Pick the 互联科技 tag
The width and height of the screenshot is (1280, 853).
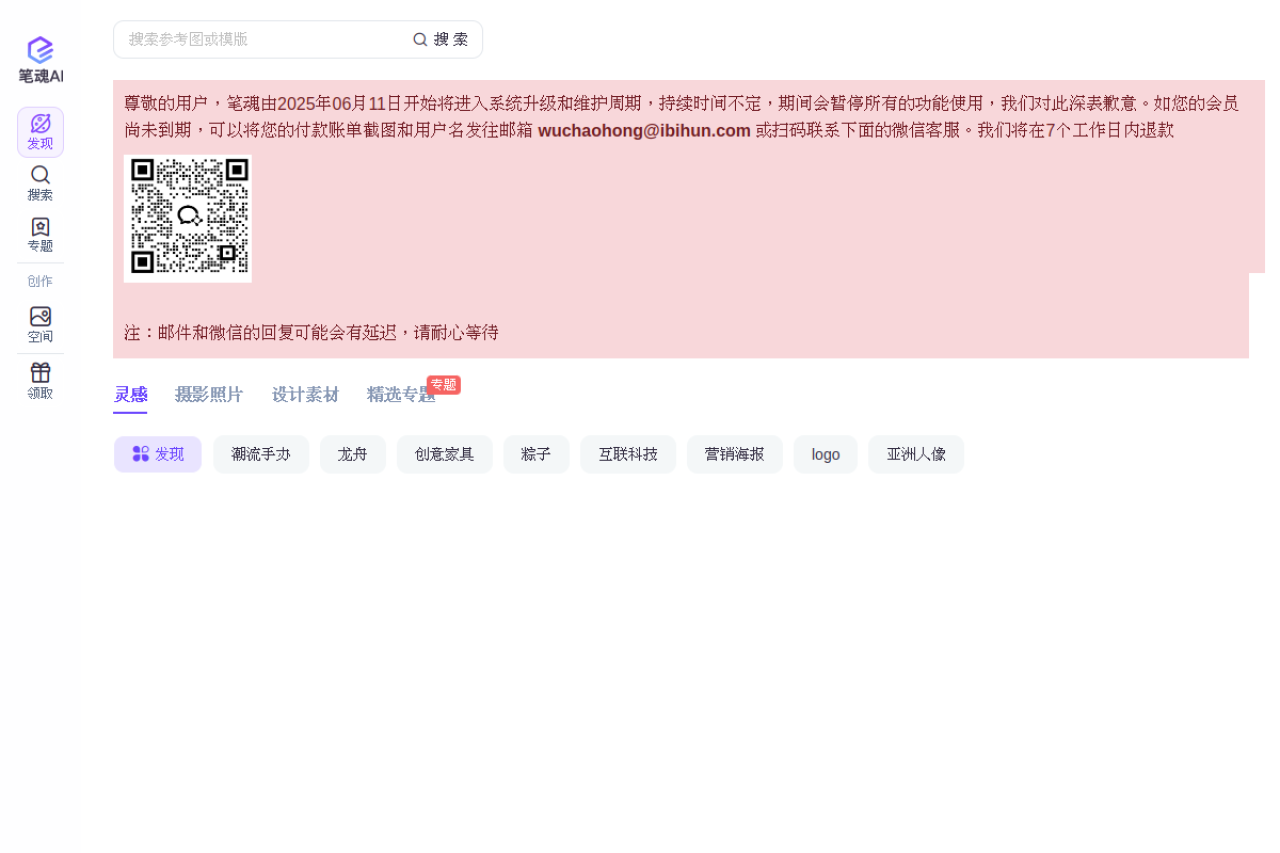[x=628, y=454]
